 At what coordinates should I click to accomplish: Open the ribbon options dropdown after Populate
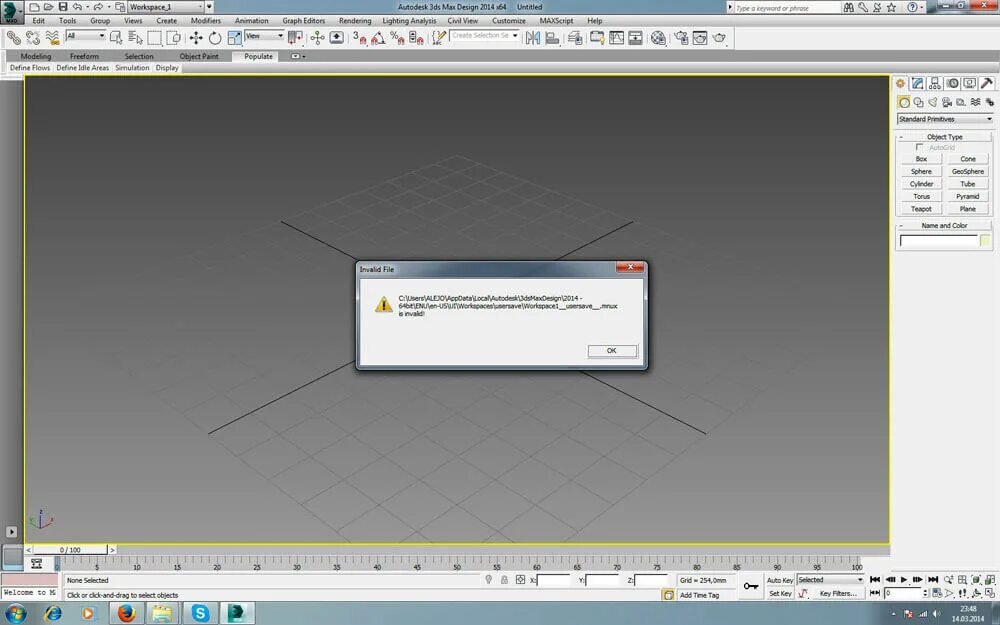point(298,56)
